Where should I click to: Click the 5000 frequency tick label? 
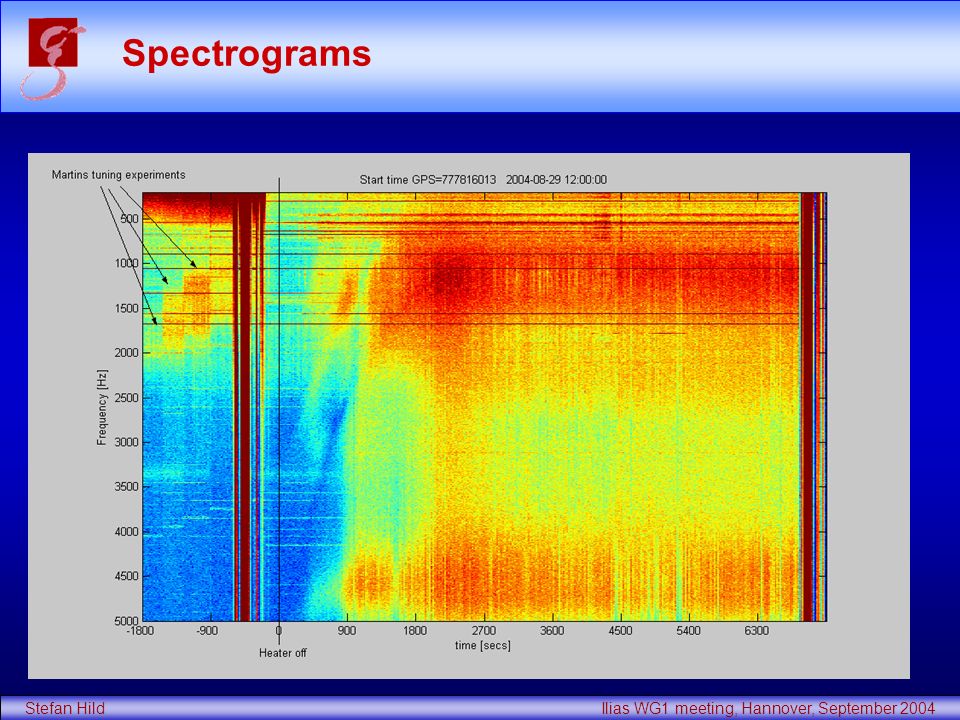(127, 621)
